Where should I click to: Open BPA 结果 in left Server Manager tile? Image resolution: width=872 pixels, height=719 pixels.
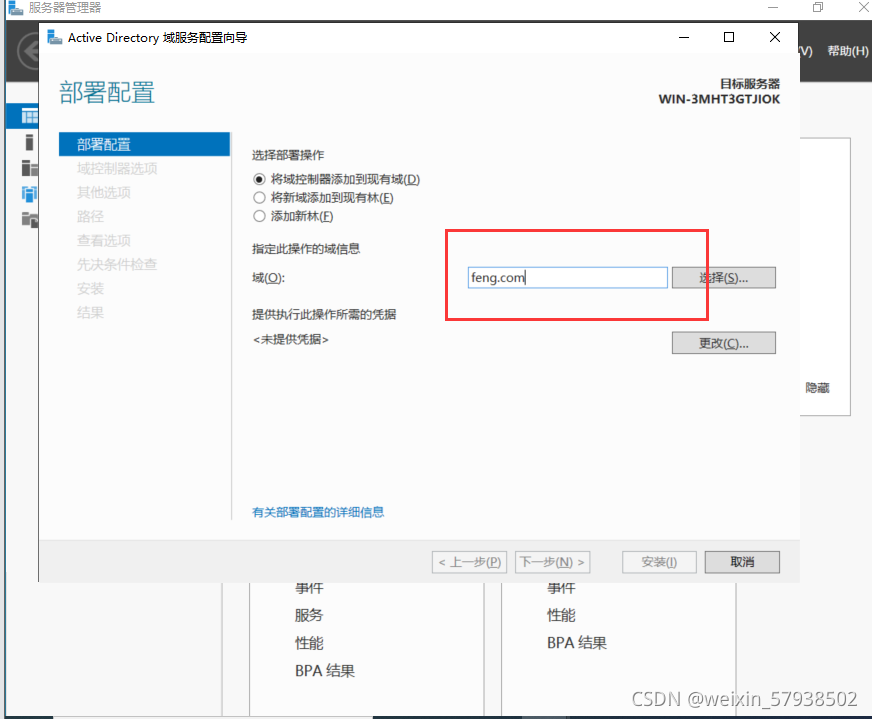tap(325, 671)
